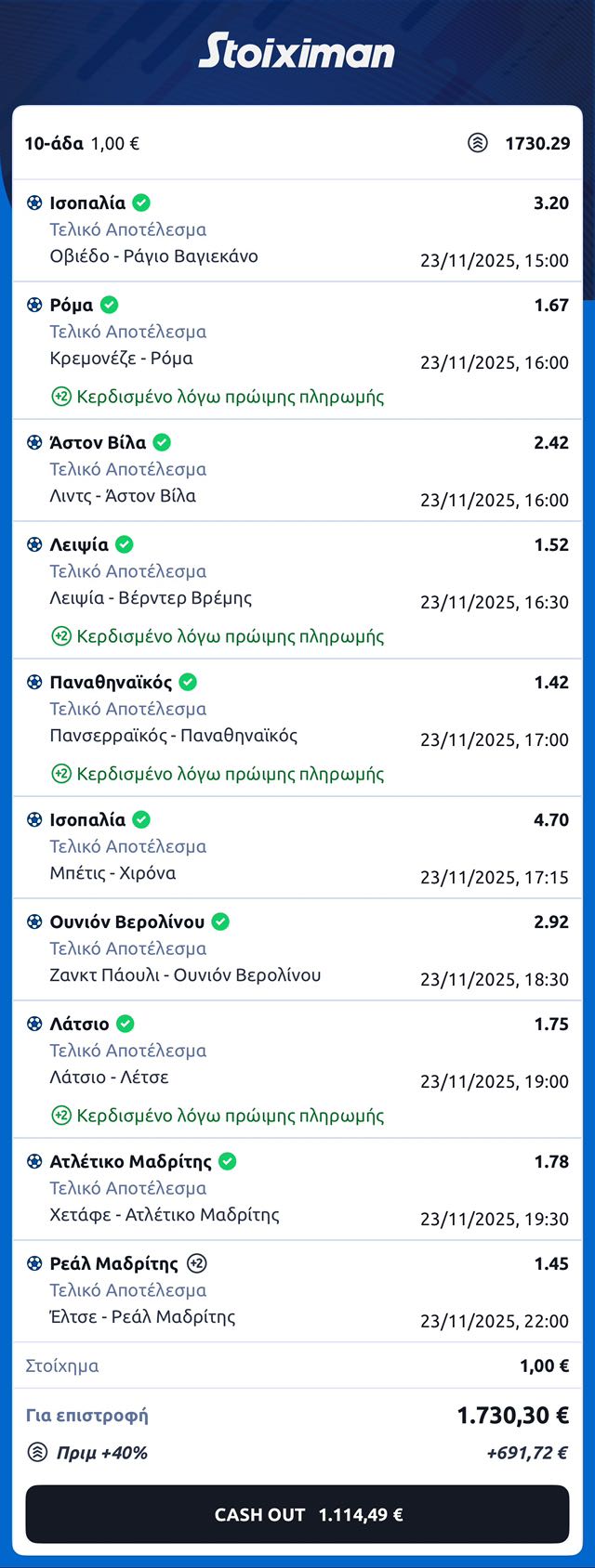
Task: Click the boost icon beside total odds 1730.29
Action: pyautogui.click(x=477, y=143)
